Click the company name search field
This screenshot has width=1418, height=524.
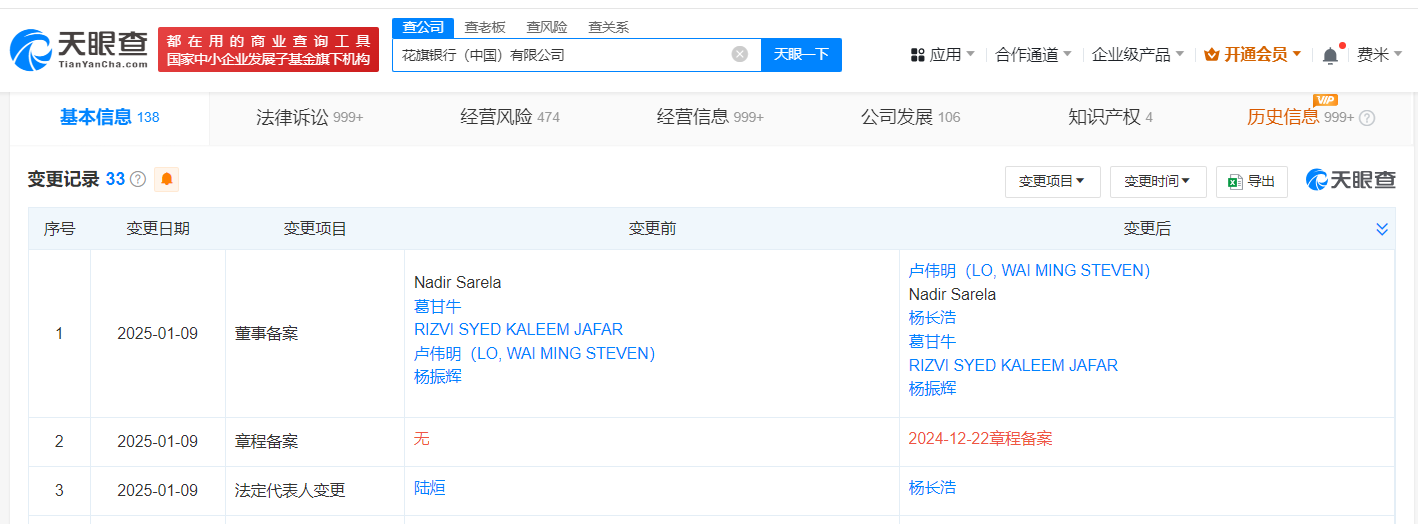[560, 55]
